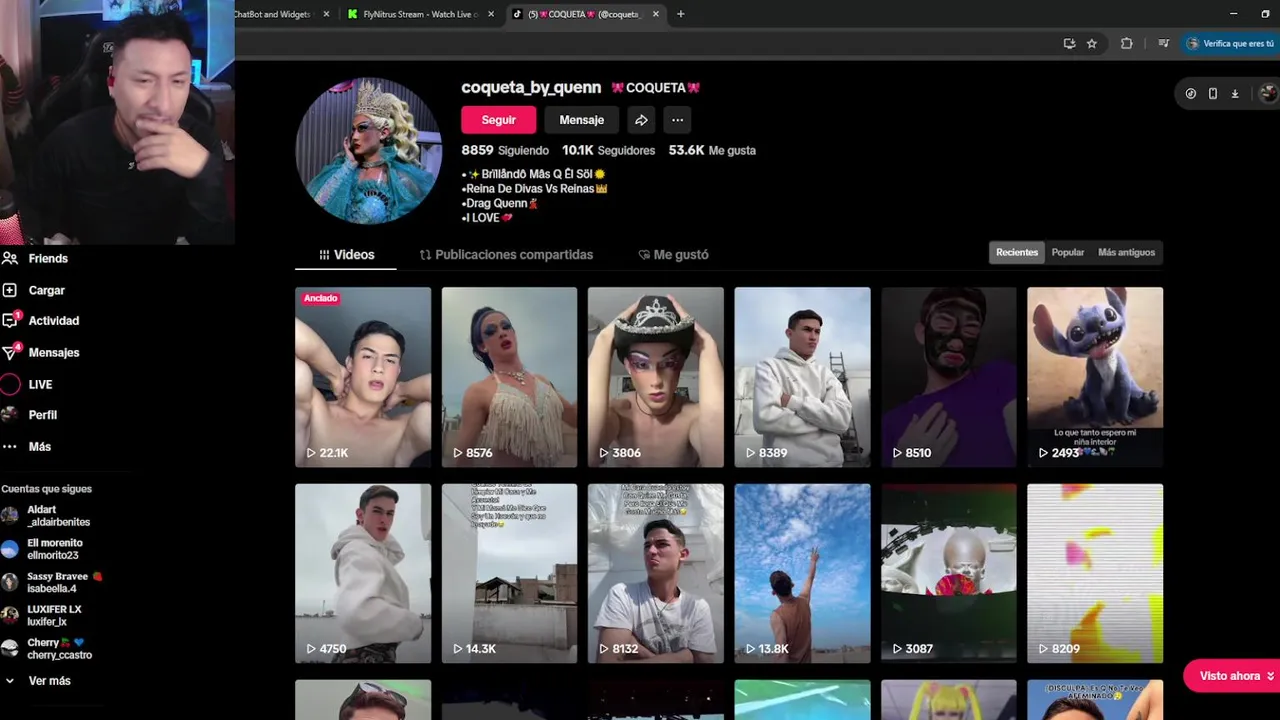Open new browser tab with plus icon
This screenshot has width=1280, height=720.
click(x=681, y=14)
